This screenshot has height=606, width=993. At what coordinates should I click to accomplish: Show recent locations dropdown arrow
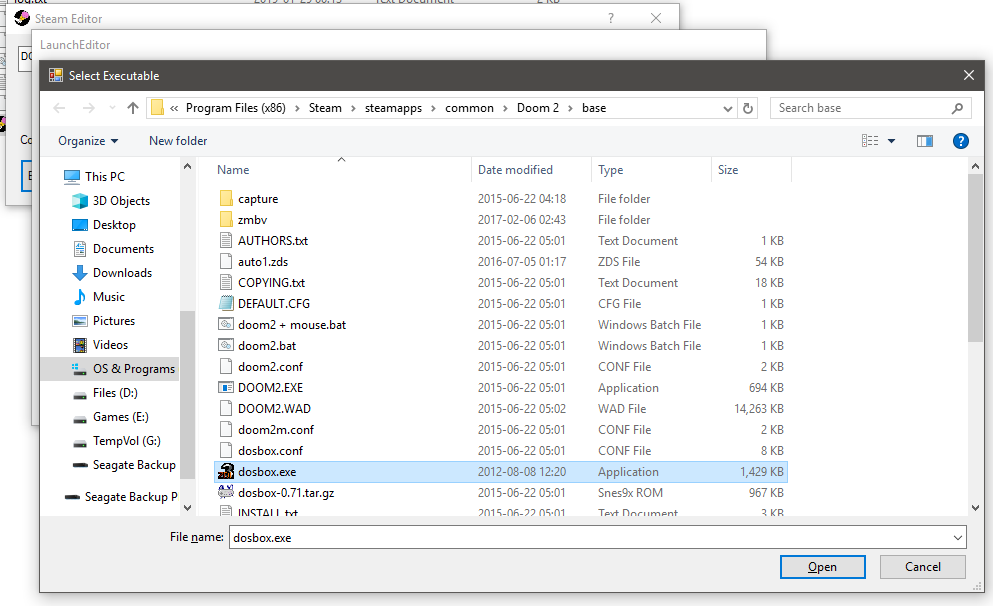click(112, 108)
